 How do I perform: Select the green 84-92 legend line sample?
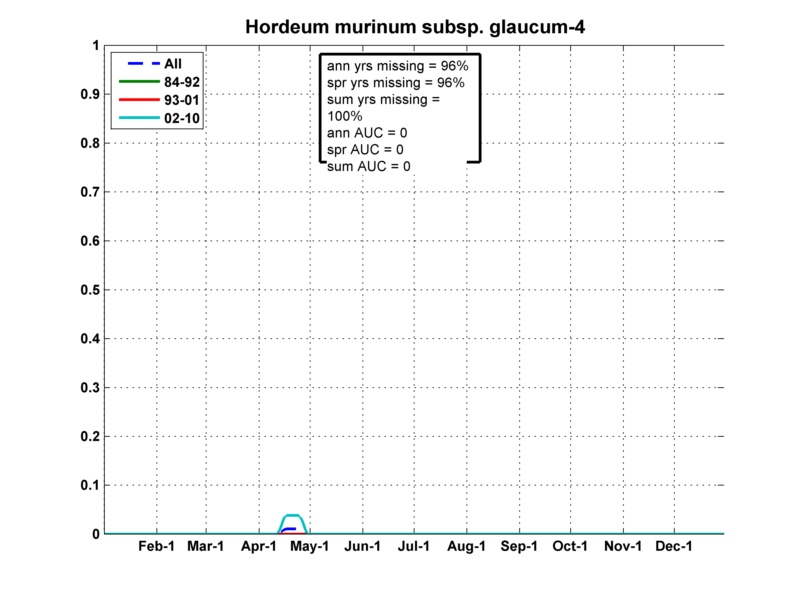pyautogui.click(x=133, y=82)
